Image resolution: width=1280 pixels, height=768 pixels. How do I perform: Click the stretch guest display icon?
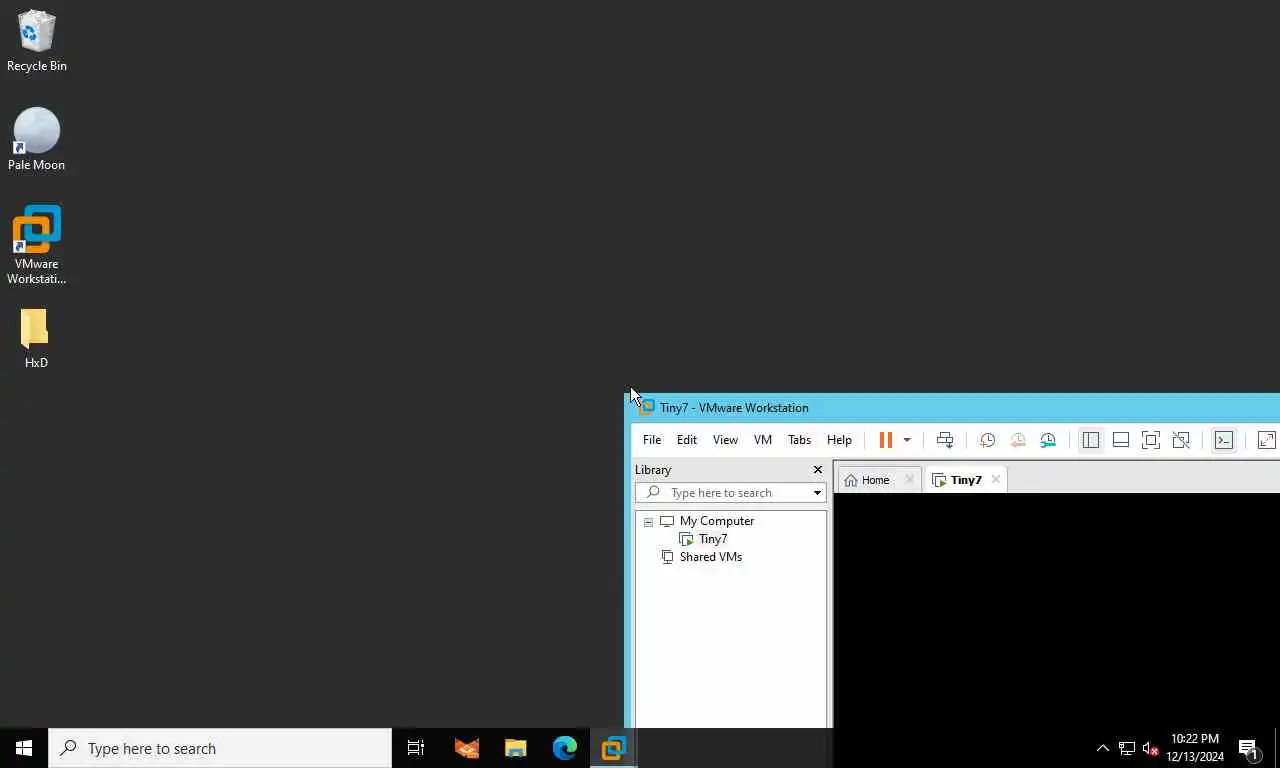point(1267,440)
